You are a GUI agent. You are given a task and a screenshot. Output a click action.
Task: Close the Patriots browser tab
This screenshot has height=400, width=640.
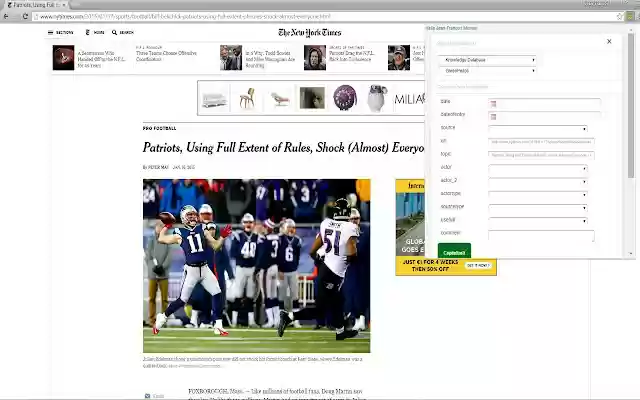[64, 5]
